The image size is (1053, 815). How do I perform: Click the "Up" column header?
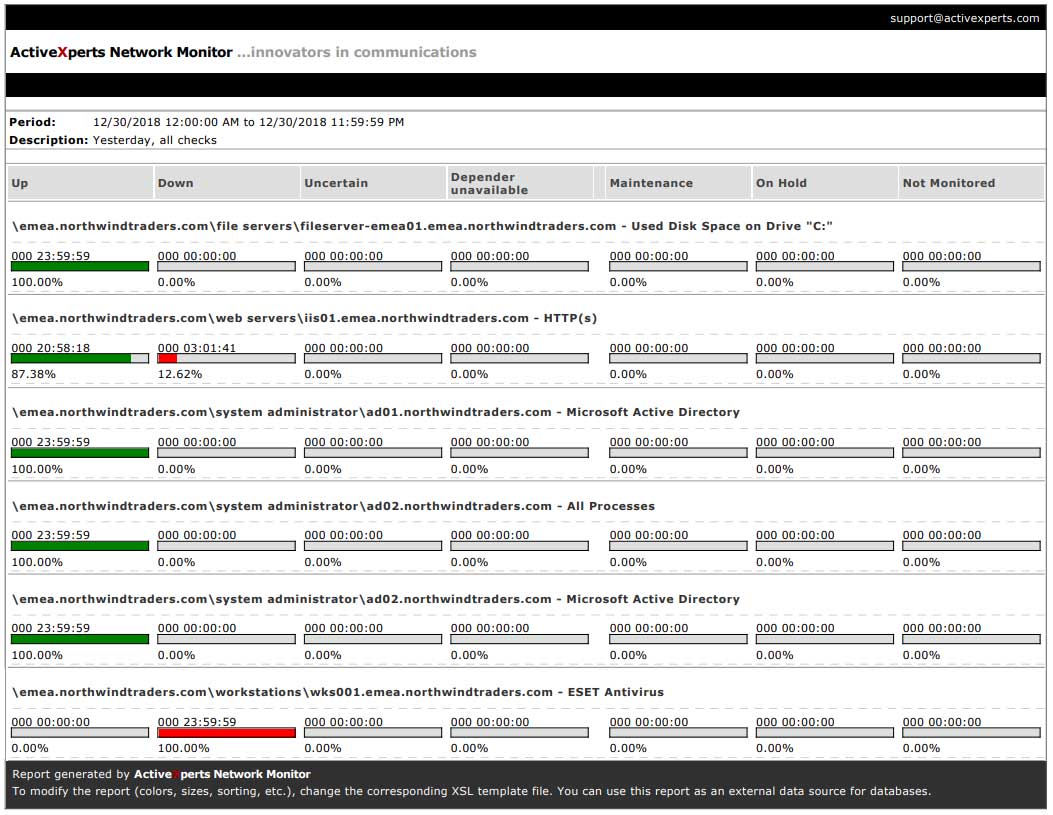point(20,183)
